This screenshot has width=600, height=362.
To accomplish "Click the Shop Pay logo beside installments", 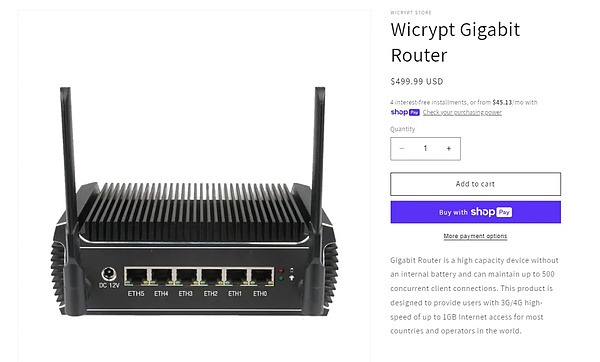I will coord(405,112).
